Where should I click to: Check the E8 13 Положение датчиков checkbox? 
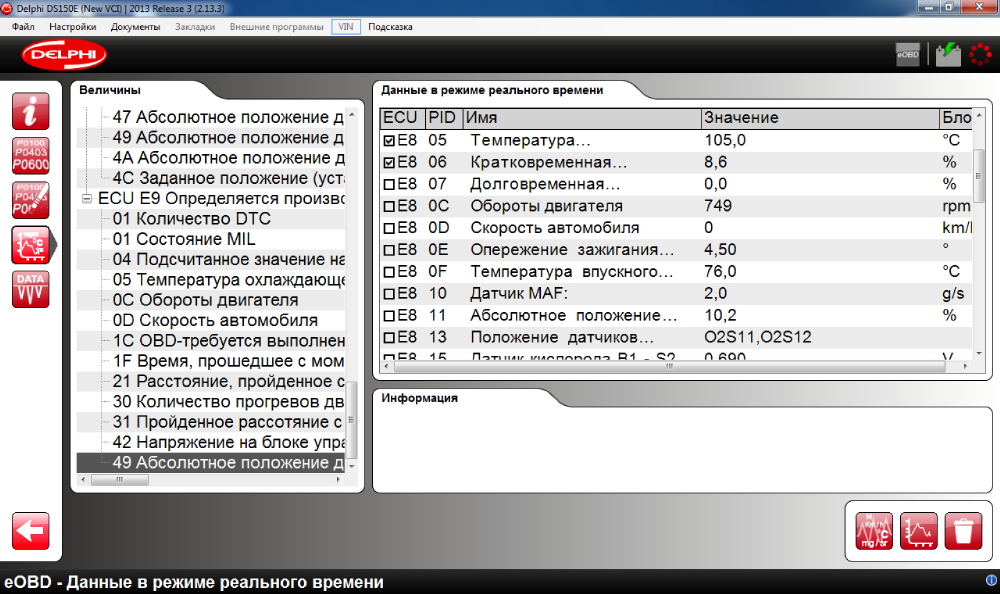[x=389, y=338]
